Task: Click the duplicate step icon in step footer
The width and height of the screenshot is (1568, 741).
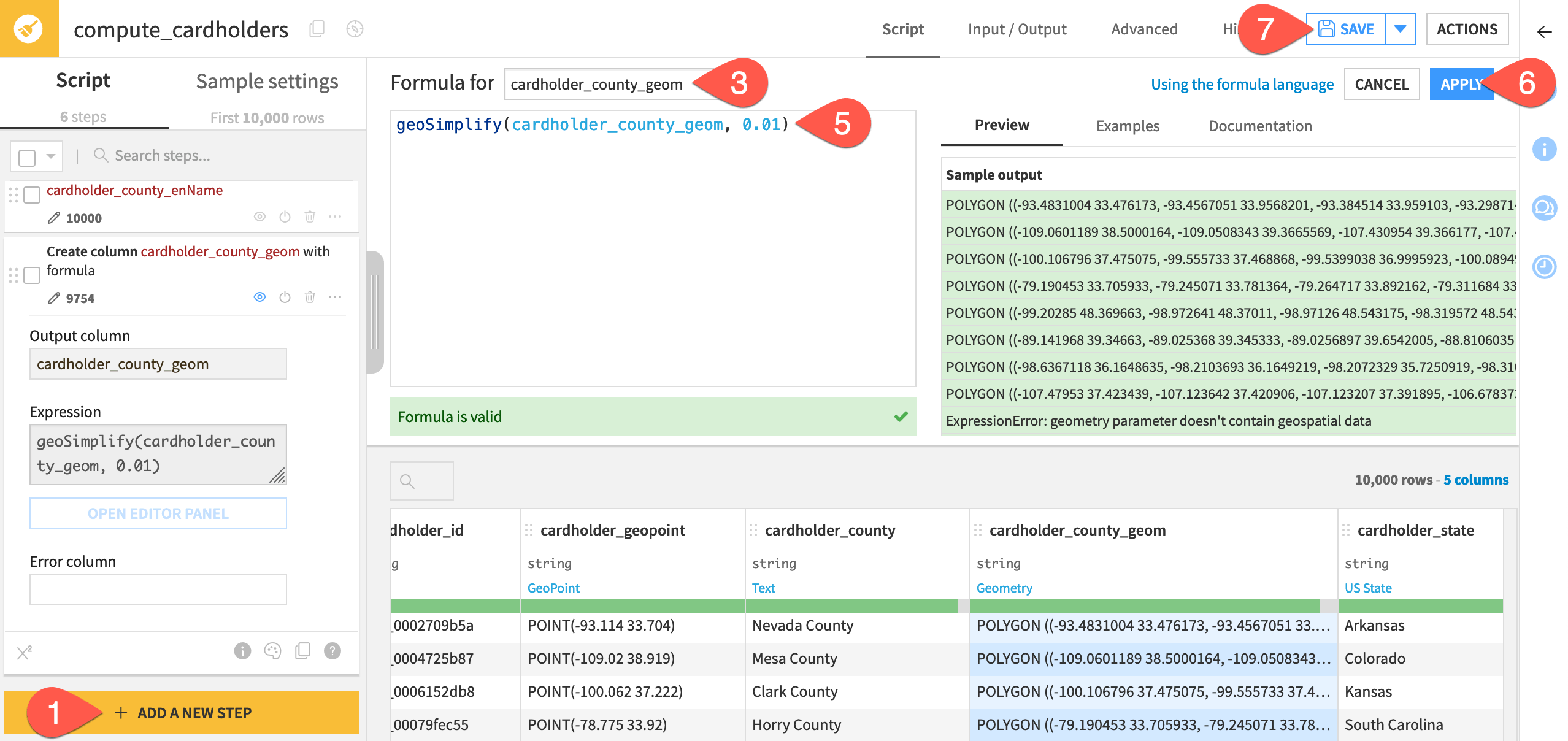Action: point(302,651)
